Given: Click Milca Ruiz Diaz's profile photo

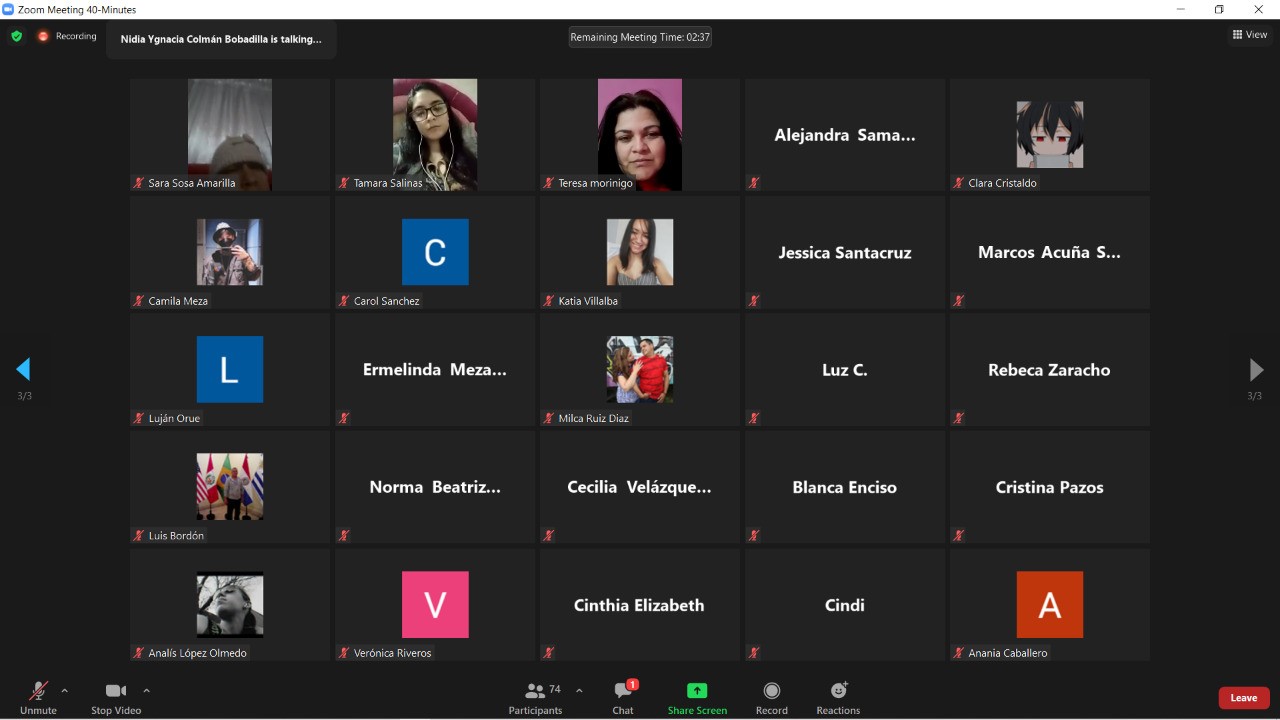Looking at the screenshot, I should click(x=640, y=369).
